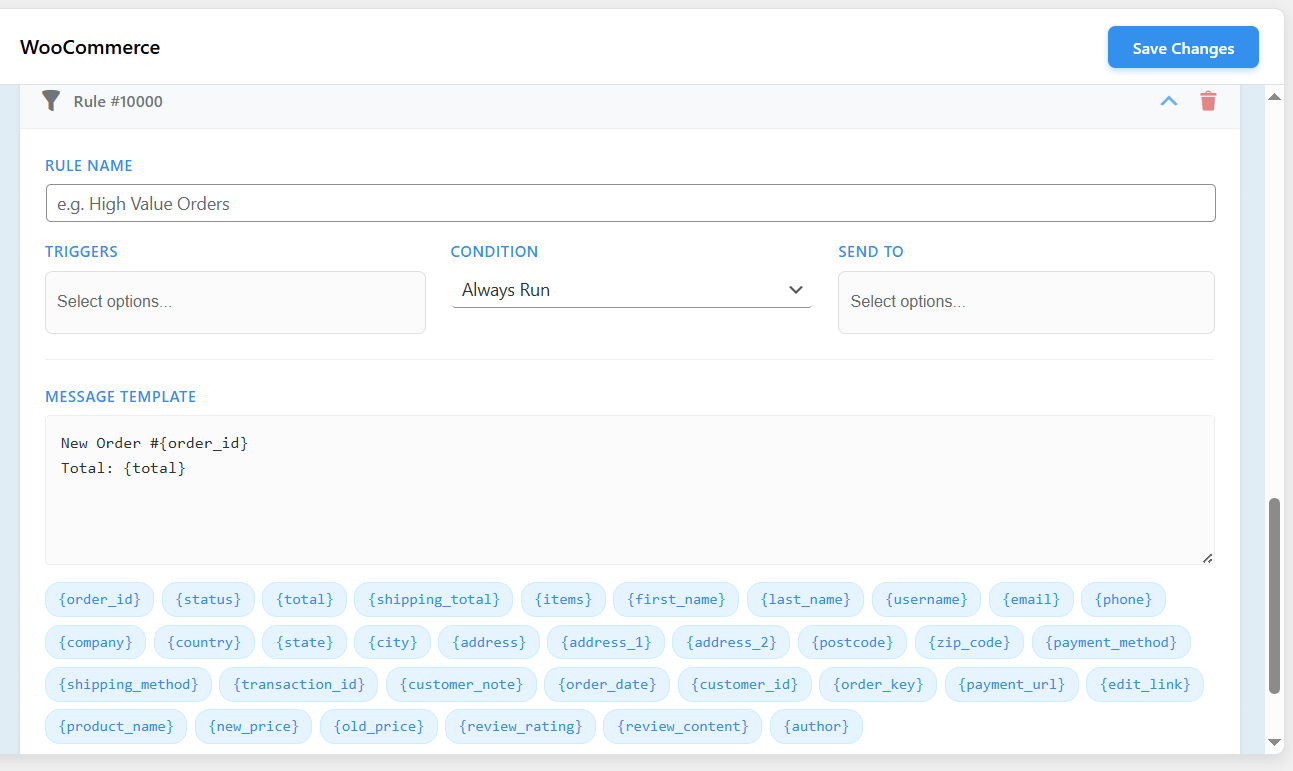This screenshot has height=771, width=1293.
Task: Insert the {review_rating} placeholder tag
Action: click(x=520, y=726)
